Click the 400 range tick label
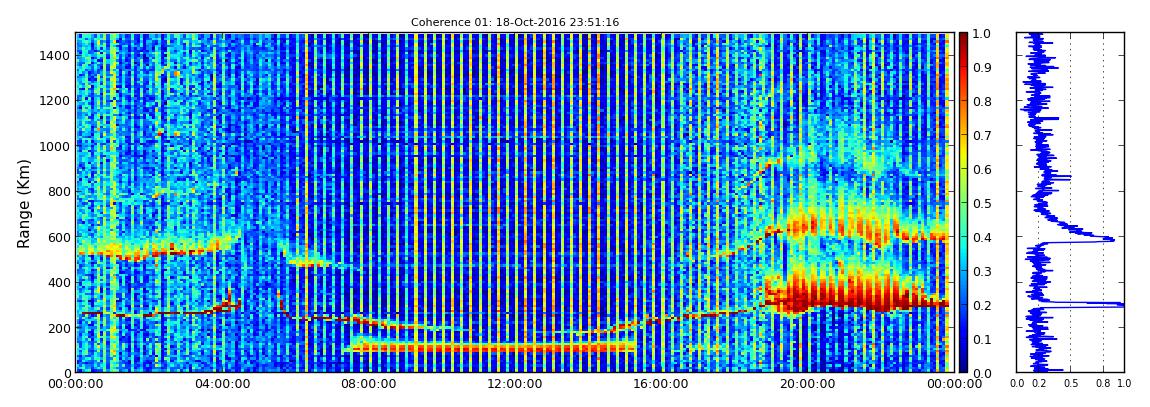The width and height of the screenshot is (1150, 407). click(x=58, y=282)
